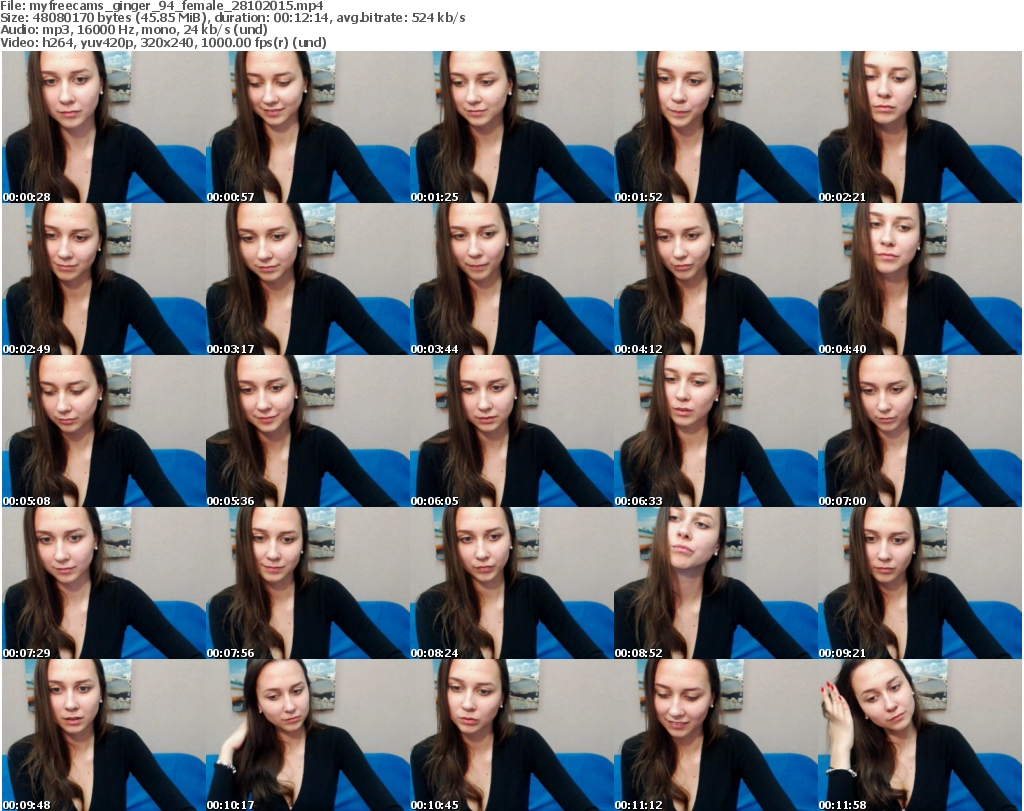Click the frame labeled 00:11:58

pyautogui.click(x=920, y=735)
